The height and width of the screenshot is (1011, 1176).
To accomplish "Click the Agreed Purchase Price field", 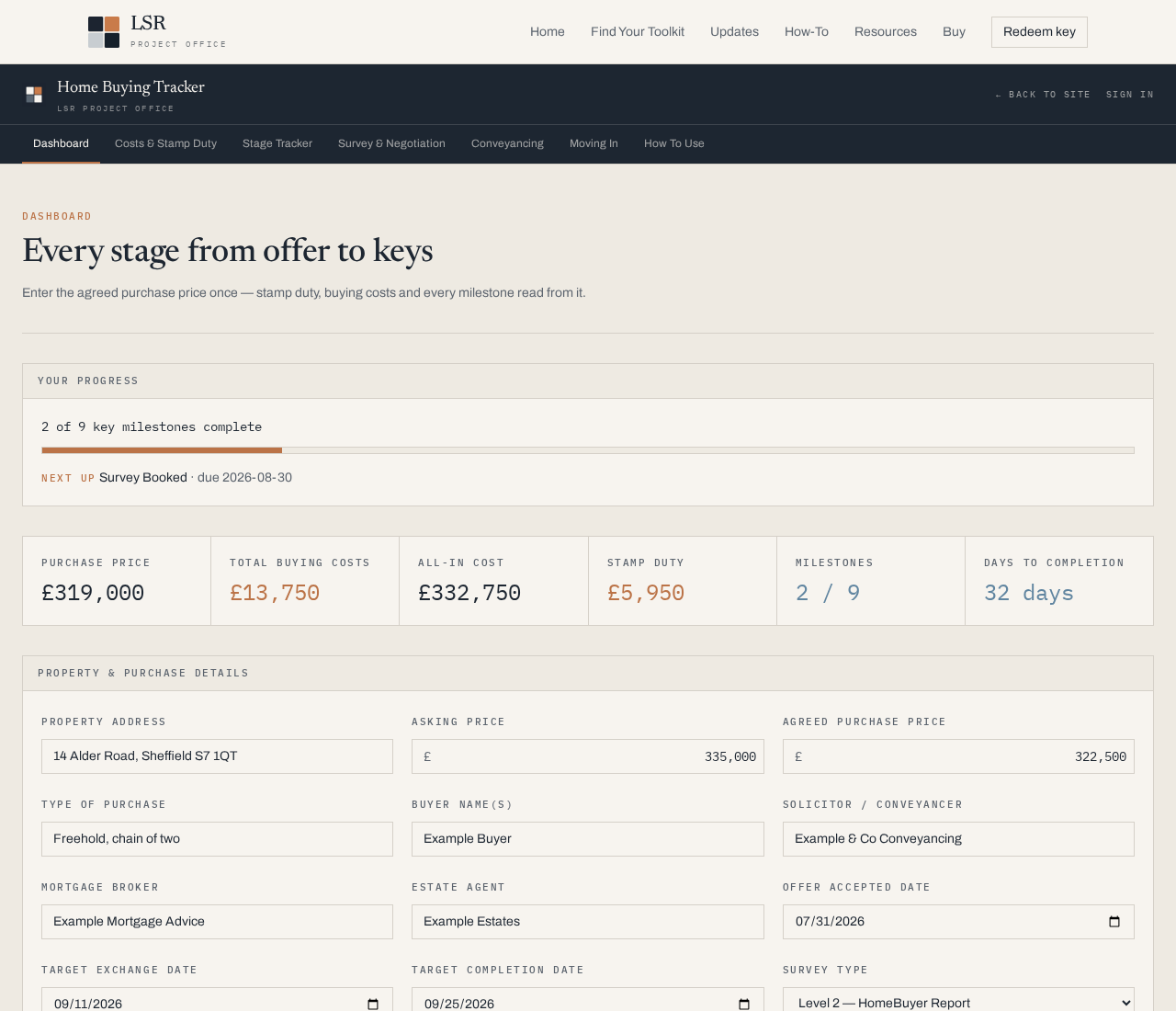I will tap(958, 756).
